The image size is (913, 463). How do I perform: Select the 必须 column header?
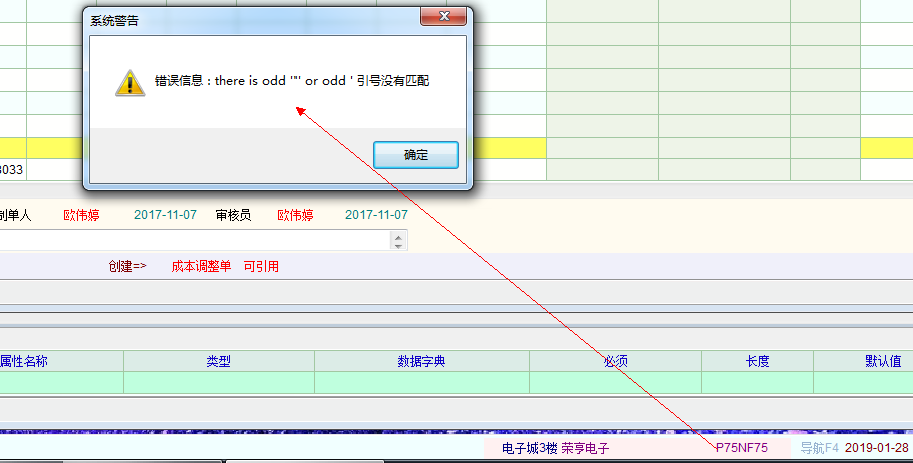point(615,361)
